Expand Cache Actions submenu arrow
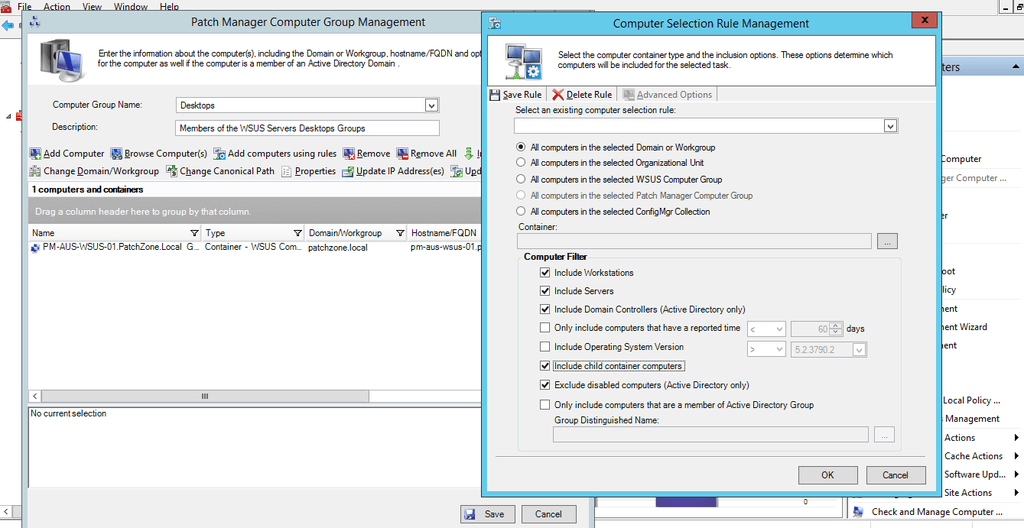Viewport: 1024px width, 528px height. click(1017, 456)
